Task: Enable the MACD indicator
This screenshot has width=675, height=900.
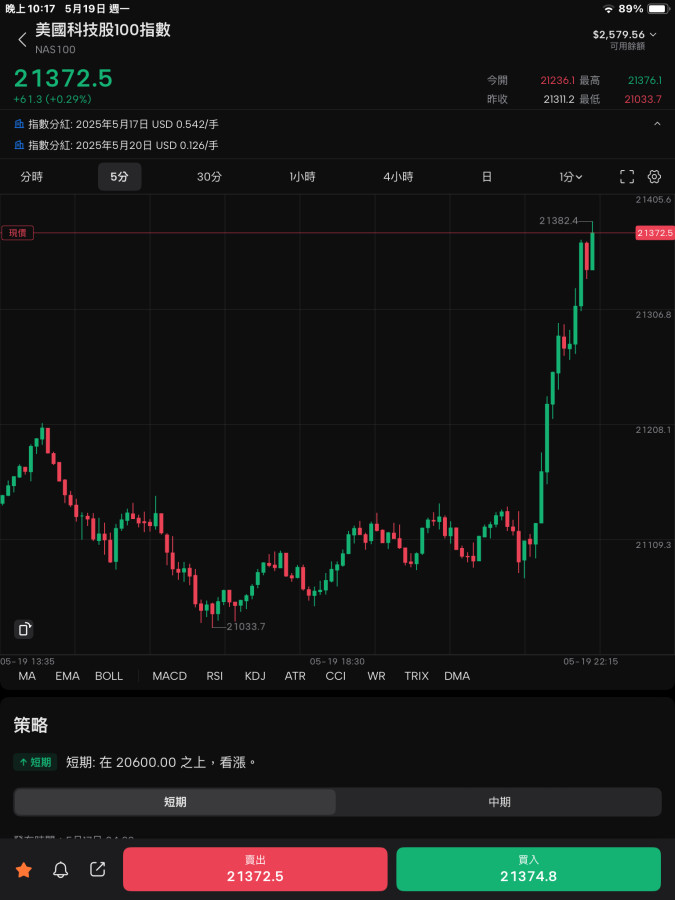Action: (170, 676)
